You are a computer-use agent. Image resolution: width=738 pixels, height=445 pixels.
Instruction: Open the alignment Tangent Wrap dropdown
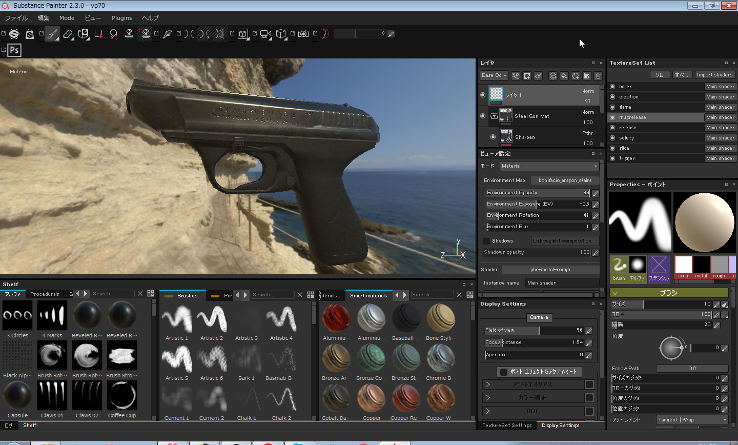pyautogui.click(x=692, y=419)
